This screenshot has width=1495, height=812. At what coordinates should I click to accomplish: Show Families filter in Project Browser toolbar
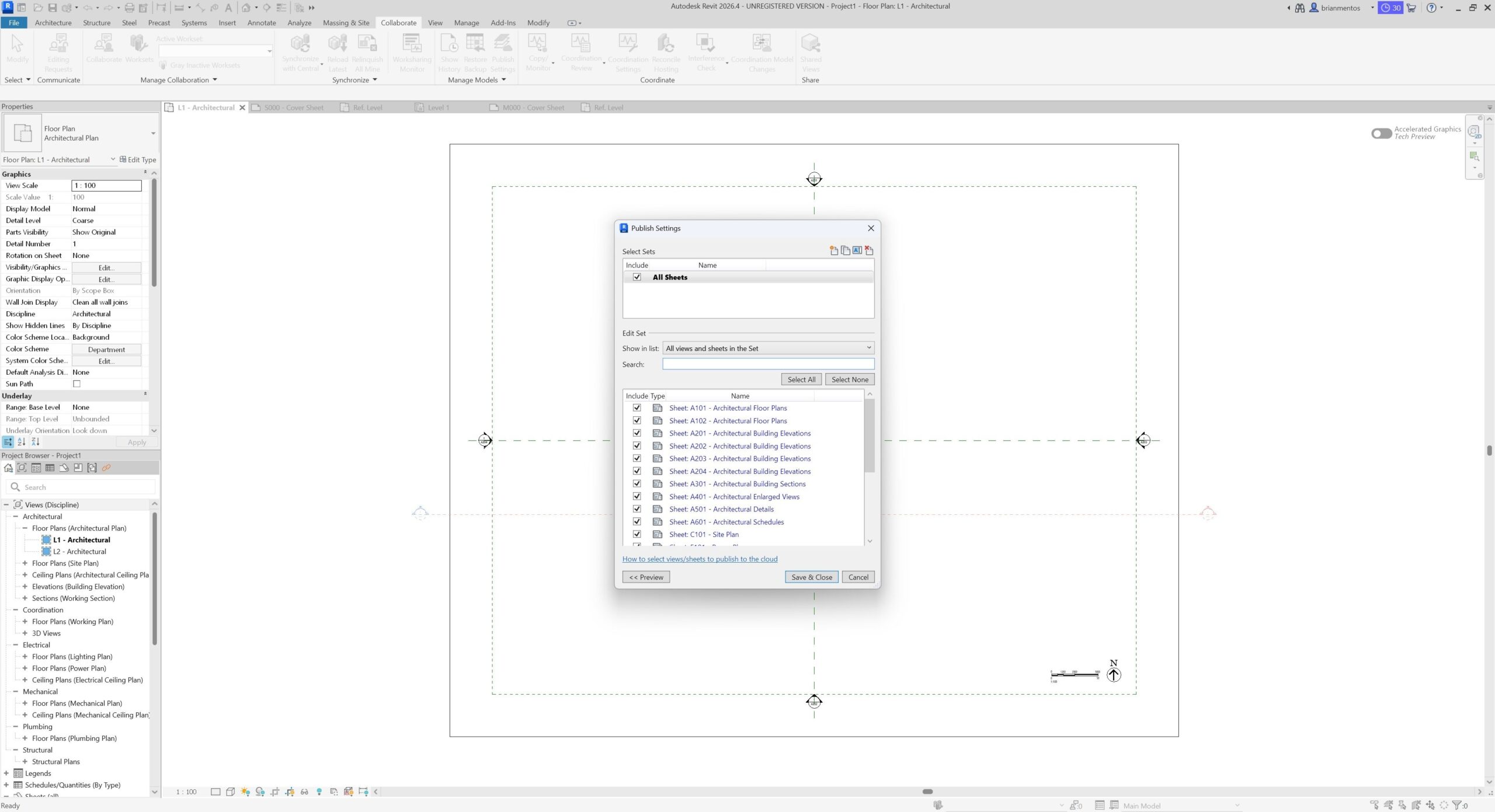(x=78, y=468)
